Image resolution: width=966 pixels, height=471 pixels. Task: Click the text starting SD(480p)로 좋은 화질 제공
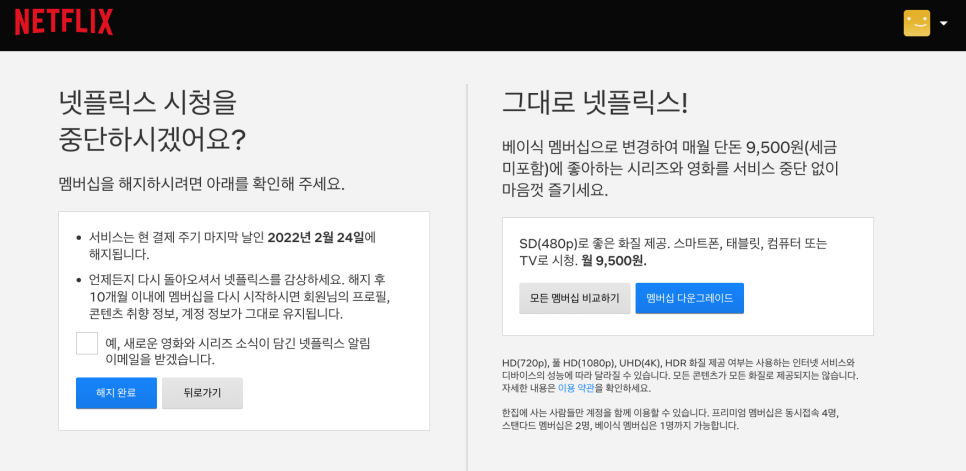tap(673, 252)
